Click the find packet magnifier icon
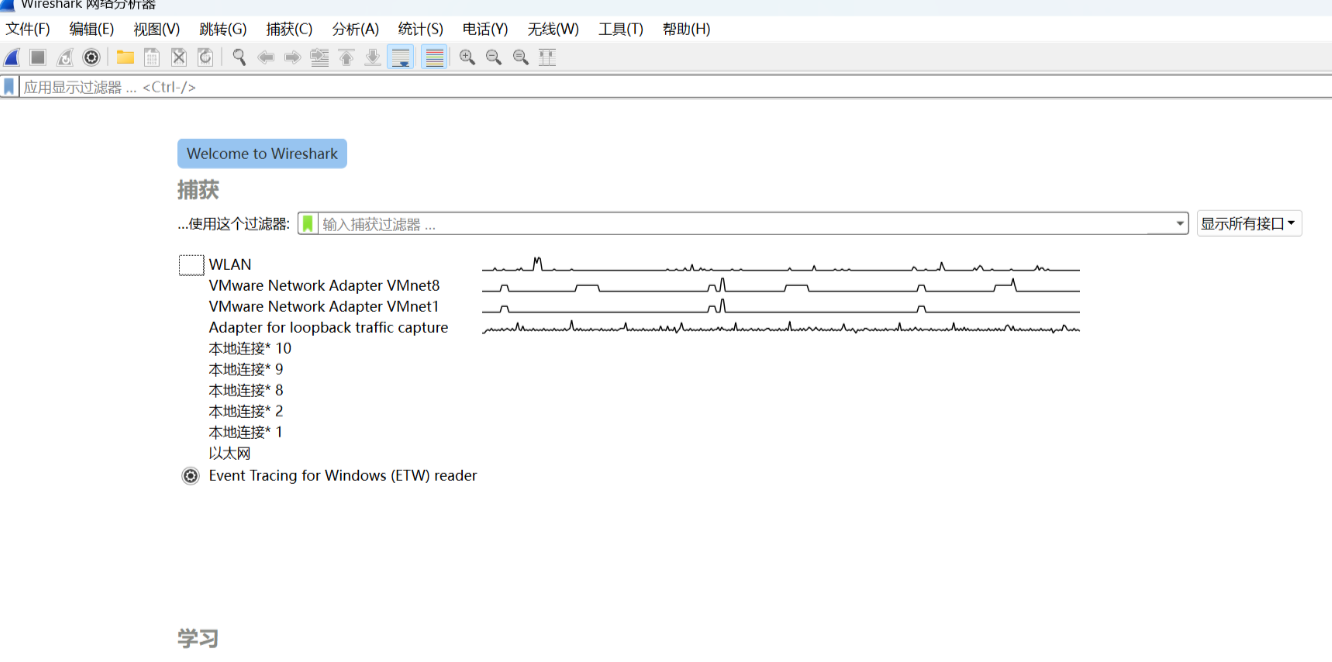The image size is (1332, 662). tap(239, 57)
